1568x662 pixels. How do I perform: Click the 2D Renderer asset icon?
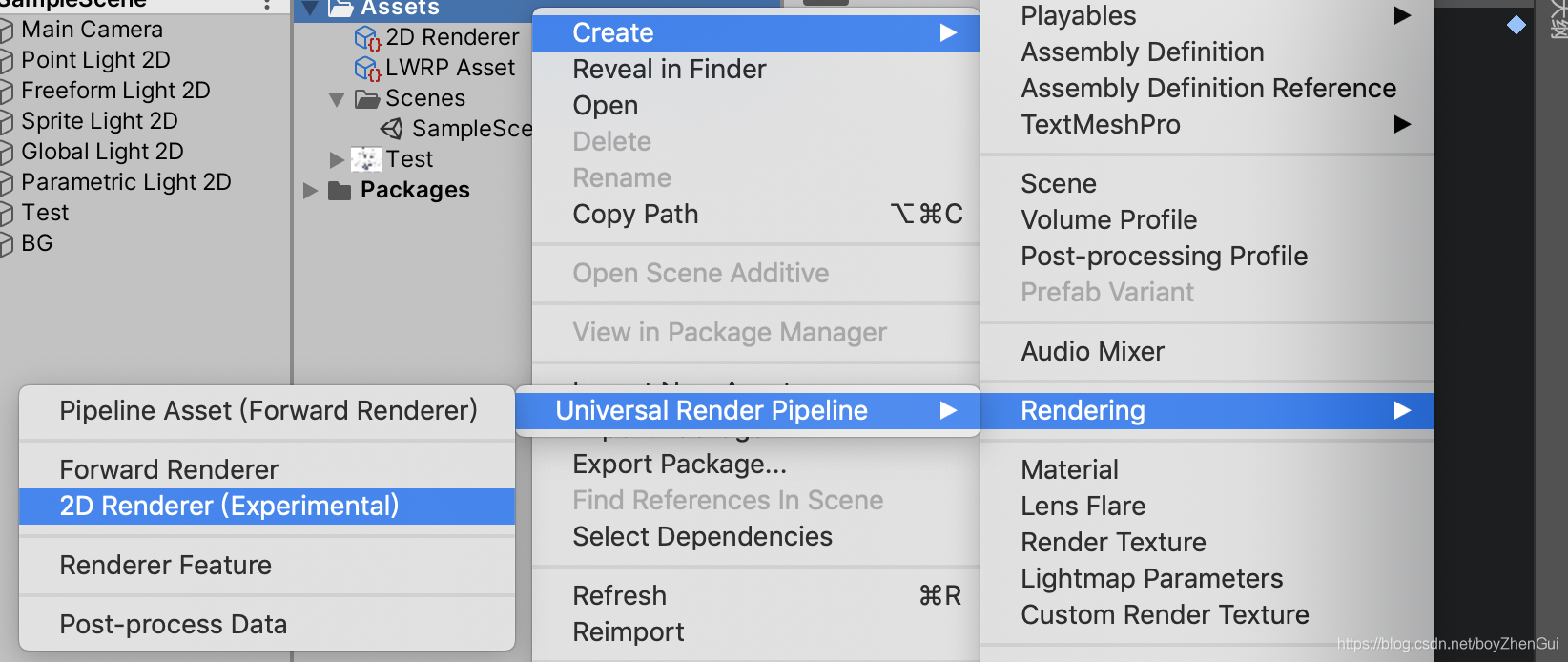tap(367, 38)
